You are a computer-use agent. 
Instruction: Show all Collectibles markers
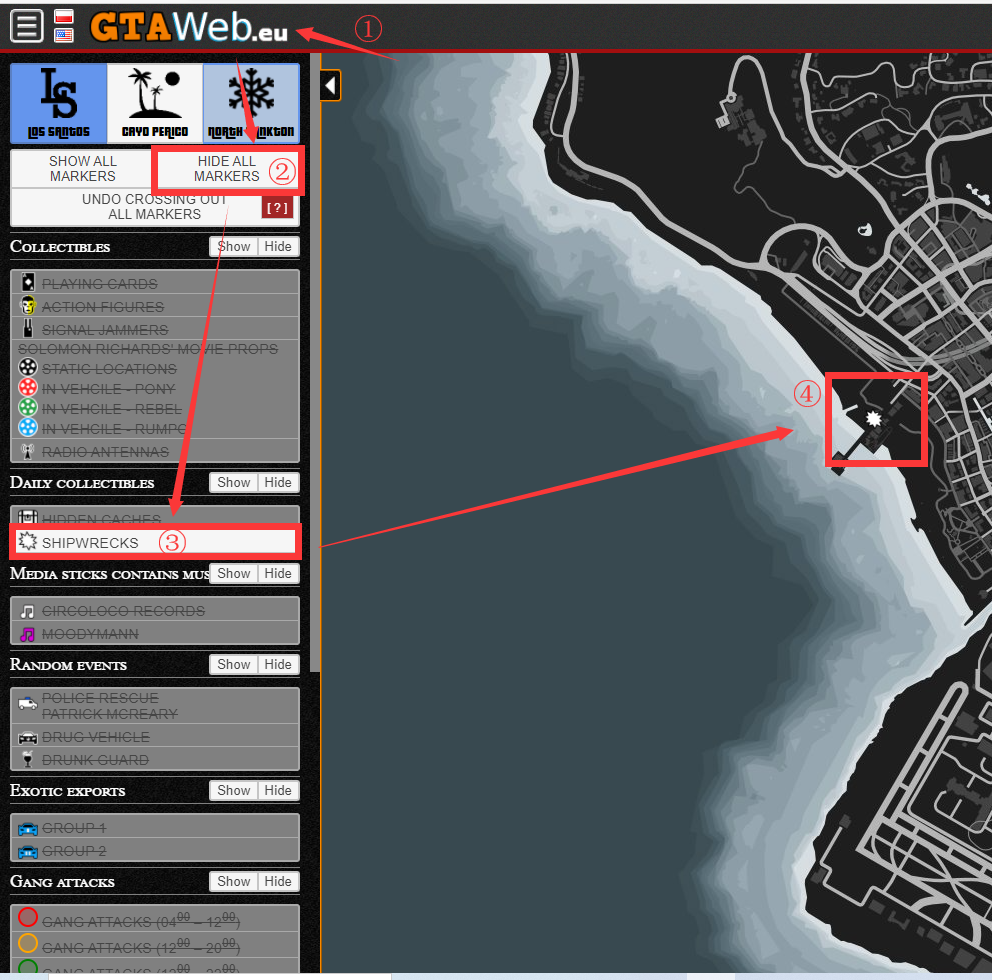pos(233,246)
